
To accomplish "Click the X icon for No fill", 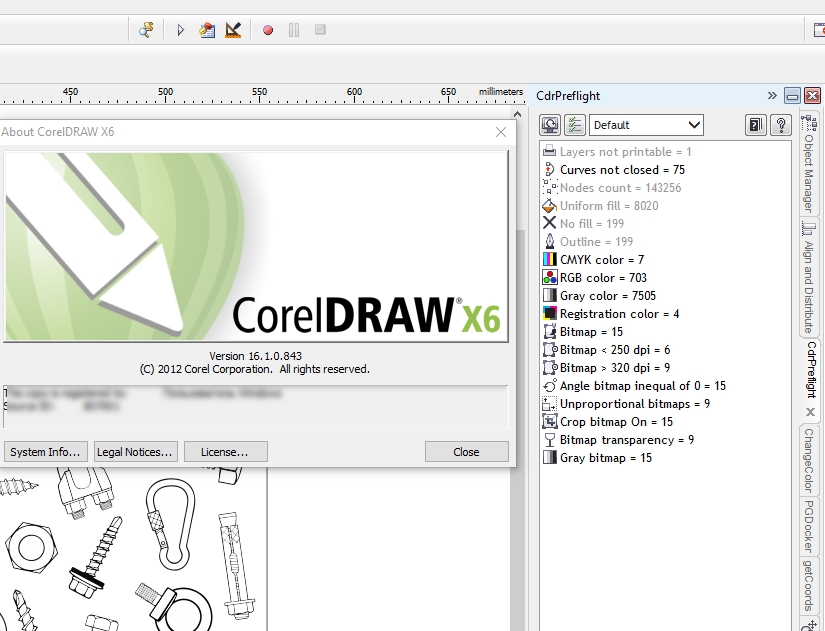I will (x=549, y=223).
